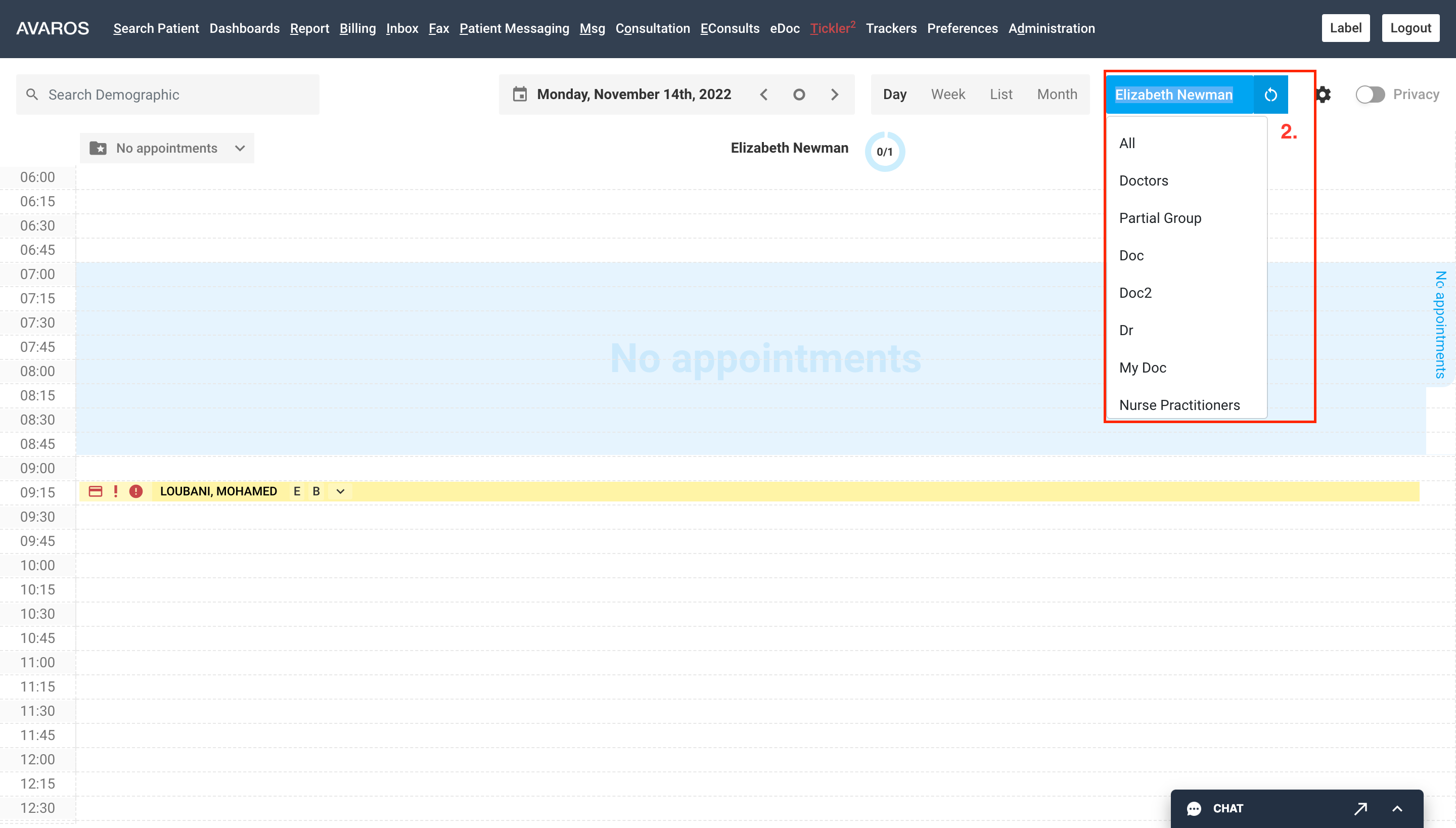Viewport: 1456px width, 828px height.
Task: Click the red warning circle icon beside Loubani
Action: pos(136,491)
